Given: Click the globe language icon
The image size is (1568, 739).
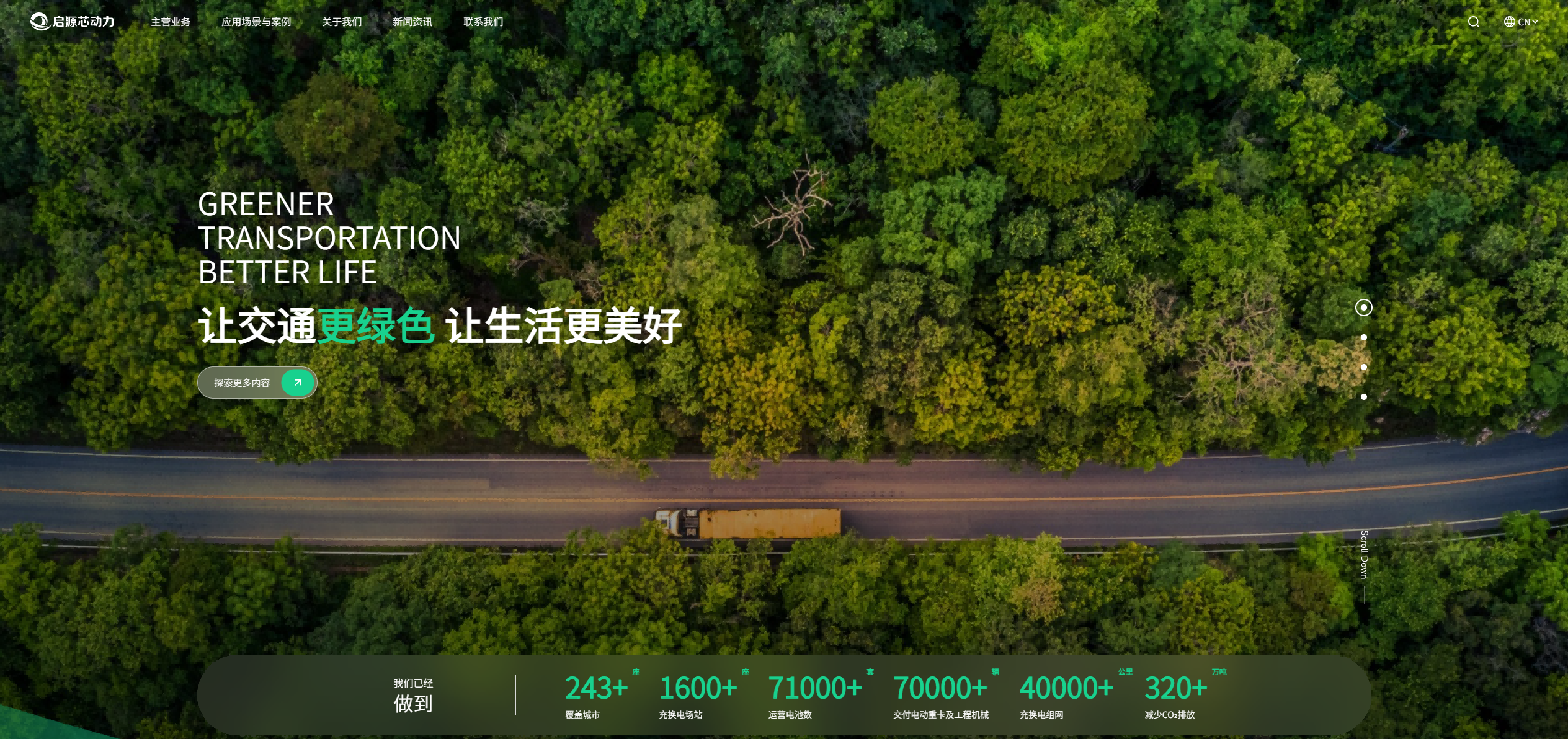Looking at the screenshot, I should tap(1509, 22).
